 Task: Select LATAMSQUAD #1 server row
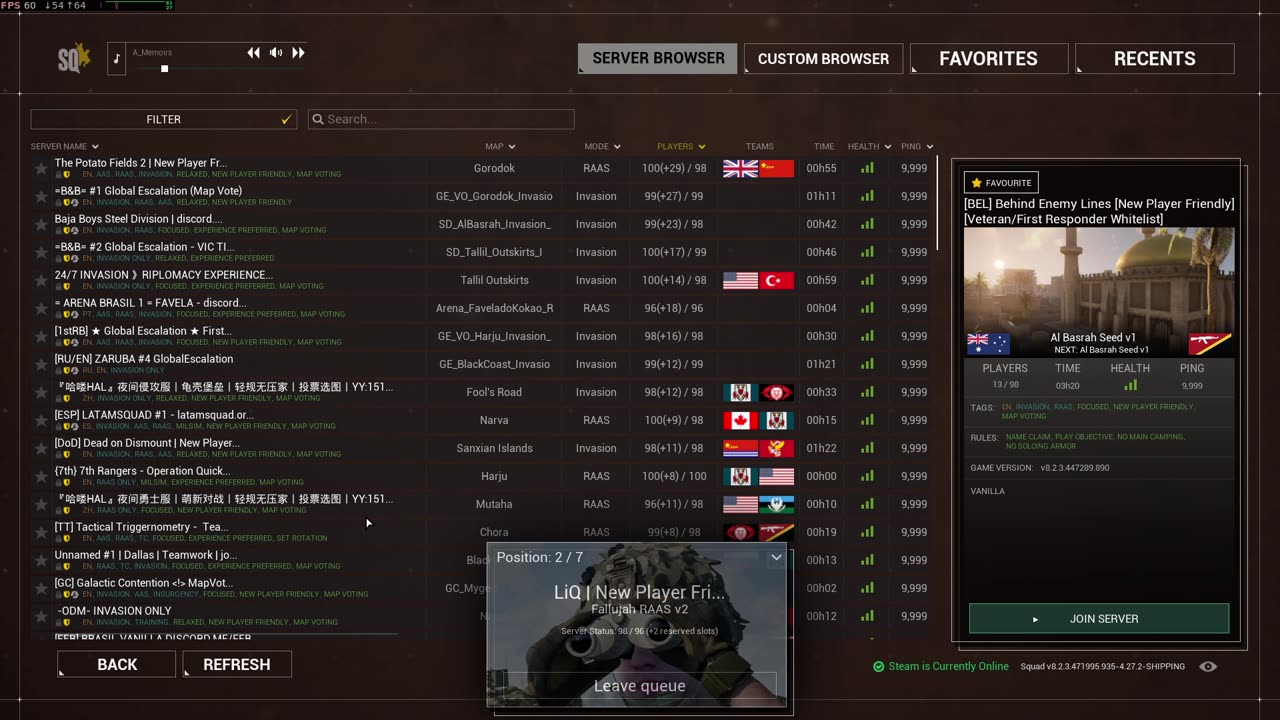point(482,420)
